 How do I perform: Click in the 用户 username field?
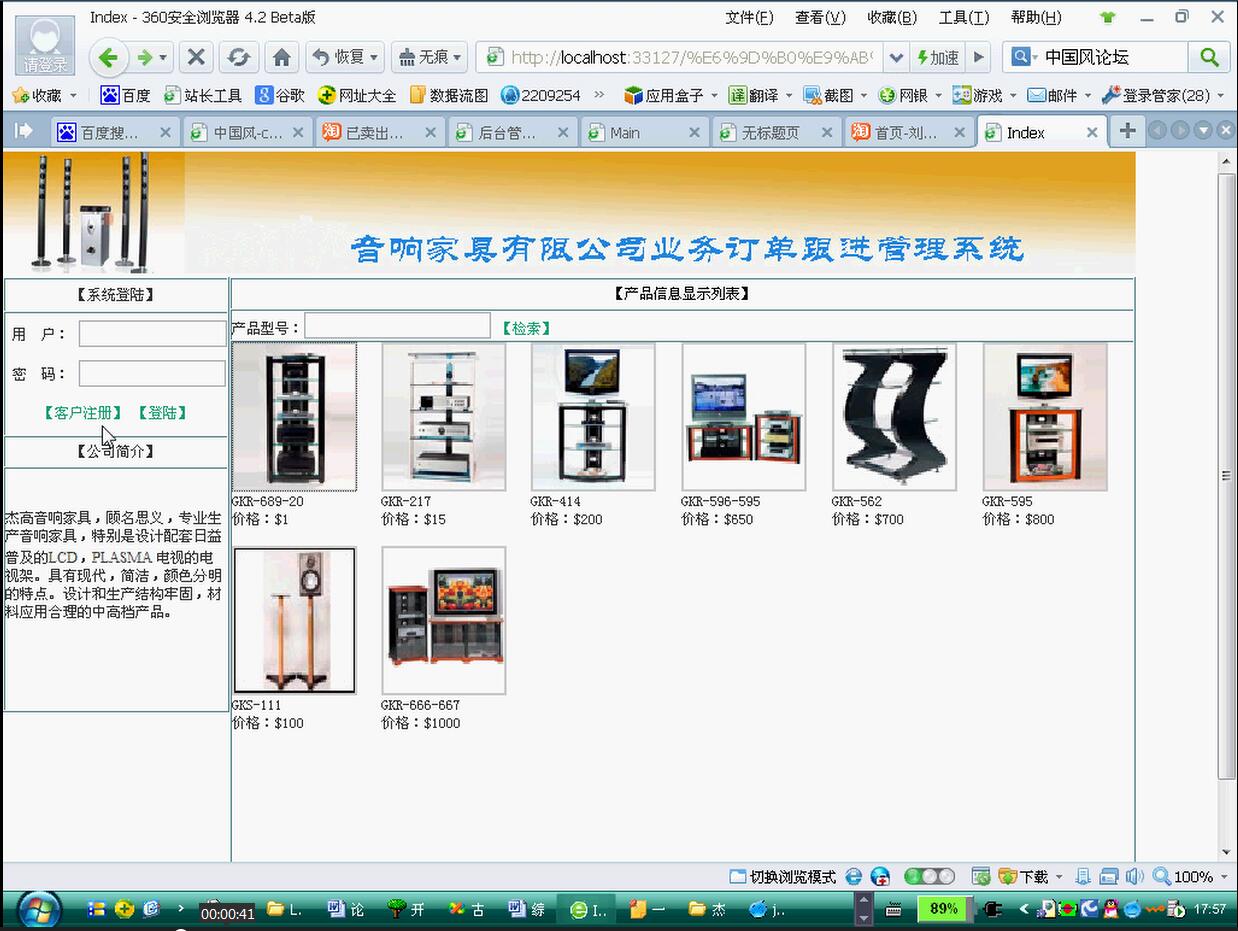[x=152, y=333]
